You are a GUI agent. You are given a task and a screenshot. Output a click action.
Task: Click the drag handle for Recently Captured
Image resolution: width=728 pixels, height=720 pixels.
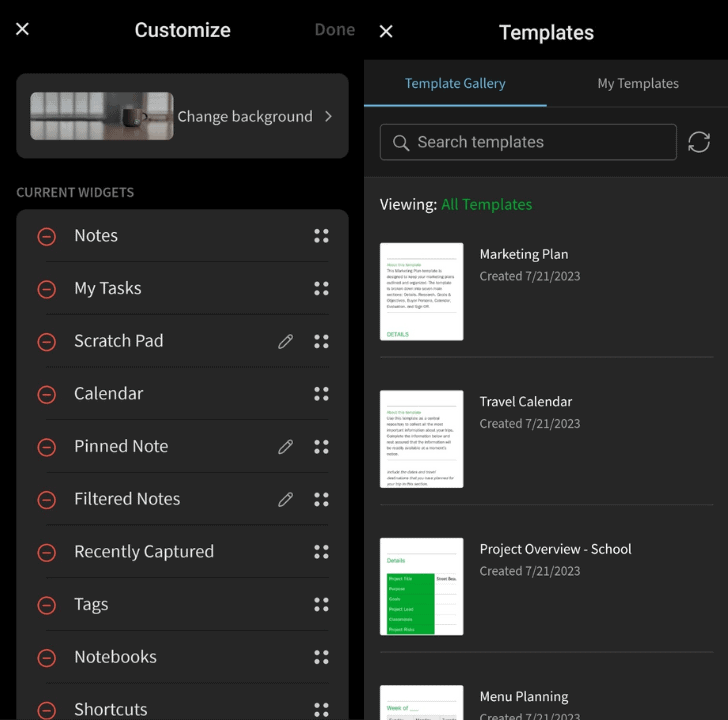[321, 551]
